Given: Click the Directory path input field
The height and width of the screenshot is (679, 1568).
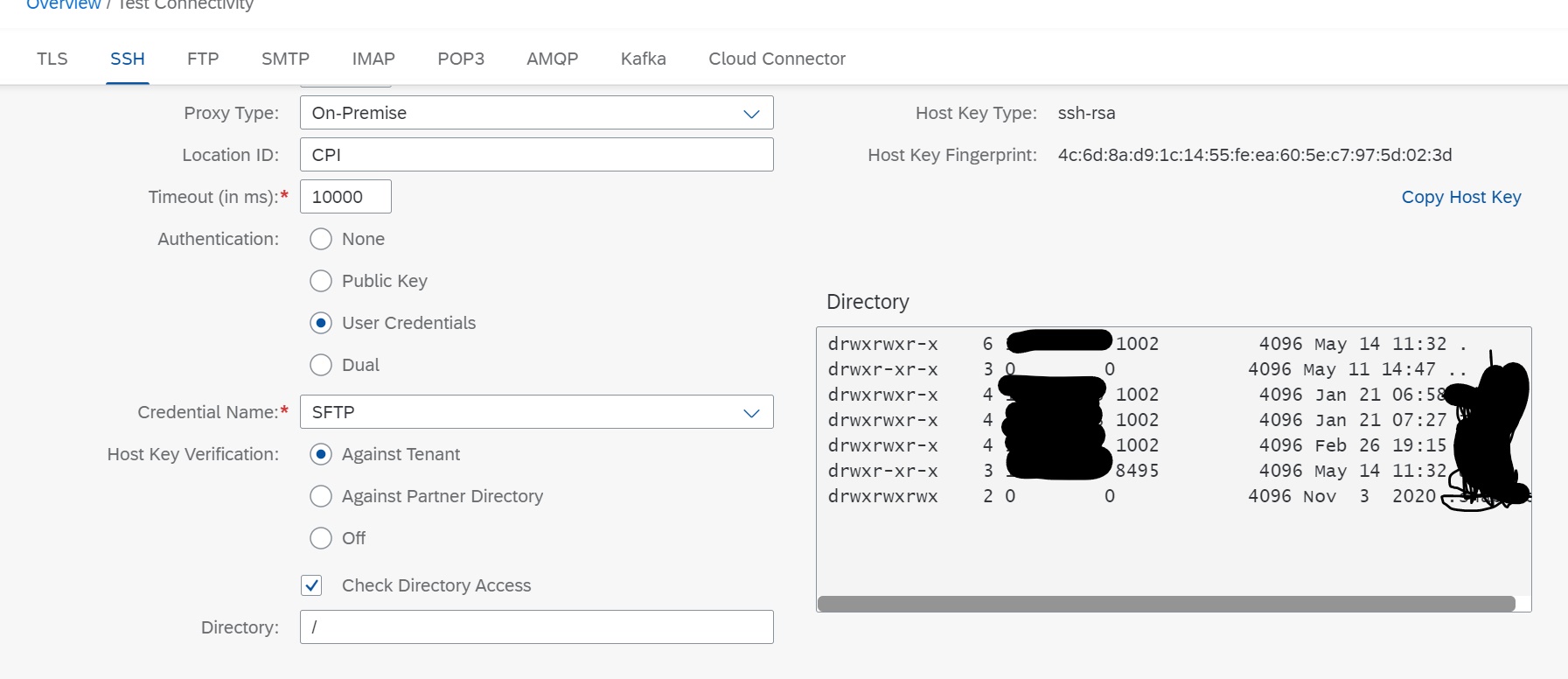Looking at the screenshot, I should (536, 627).
